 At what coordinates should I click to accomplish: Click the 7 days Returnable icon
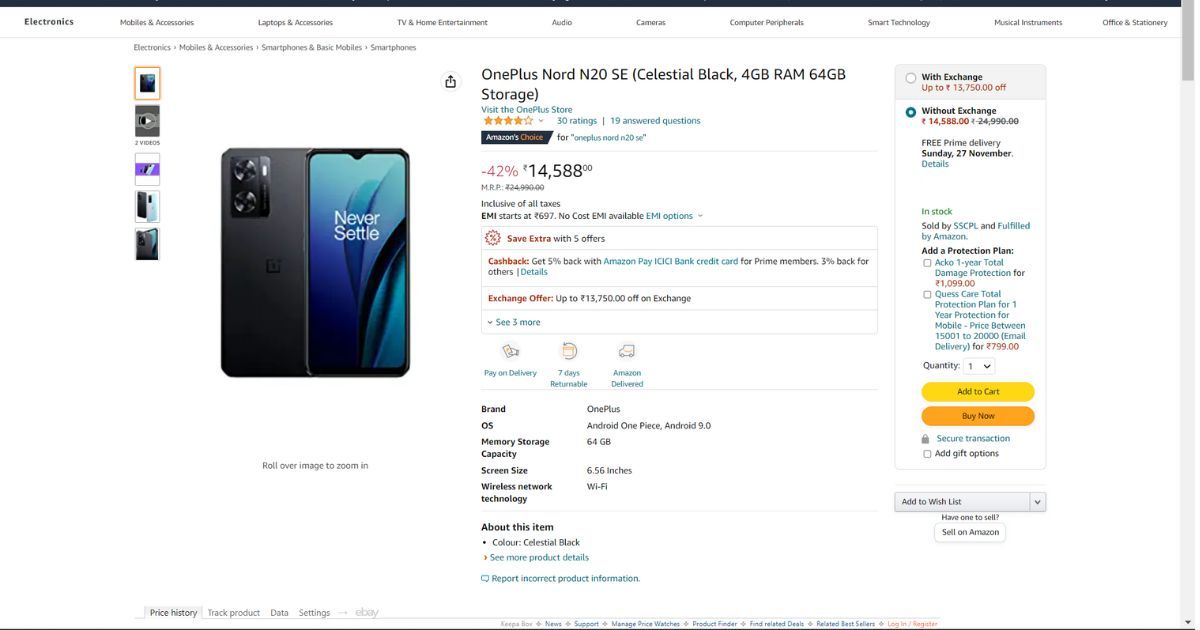(569, 351)
